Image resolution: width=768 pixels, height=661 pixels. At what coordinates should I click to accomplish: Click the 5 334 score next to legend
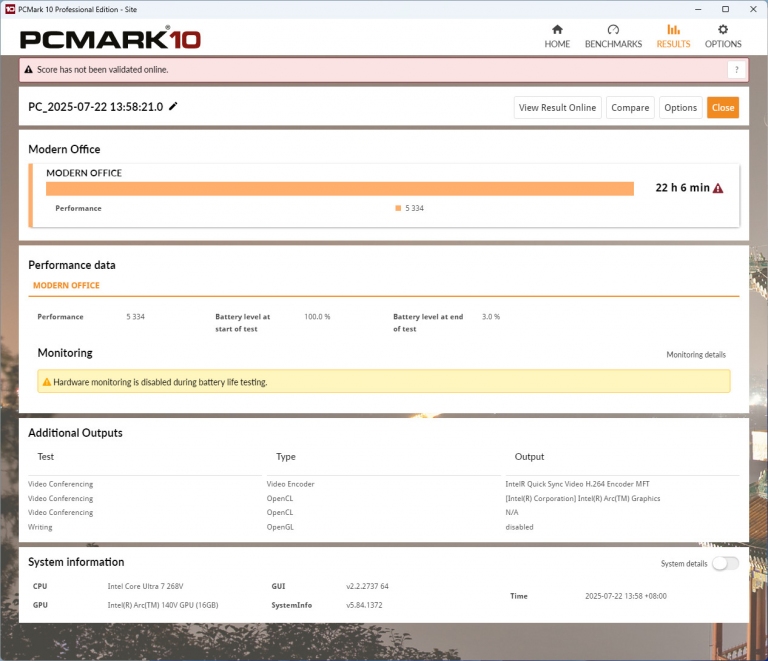pyautogui.click(x=414, y=208)
